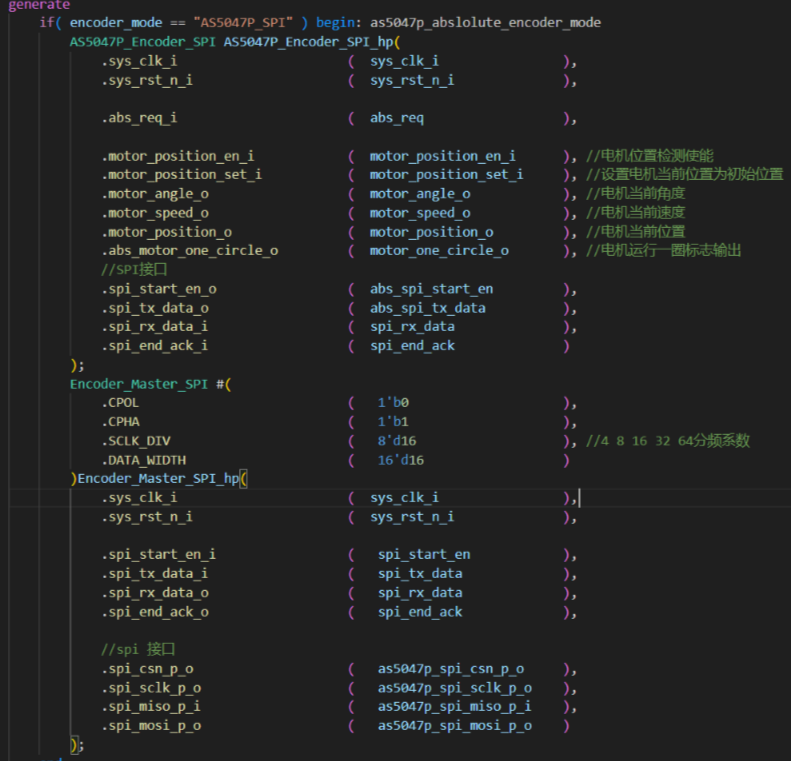
Task: Click the port .spi_miso_p_i
Action: tap(151, 707)
